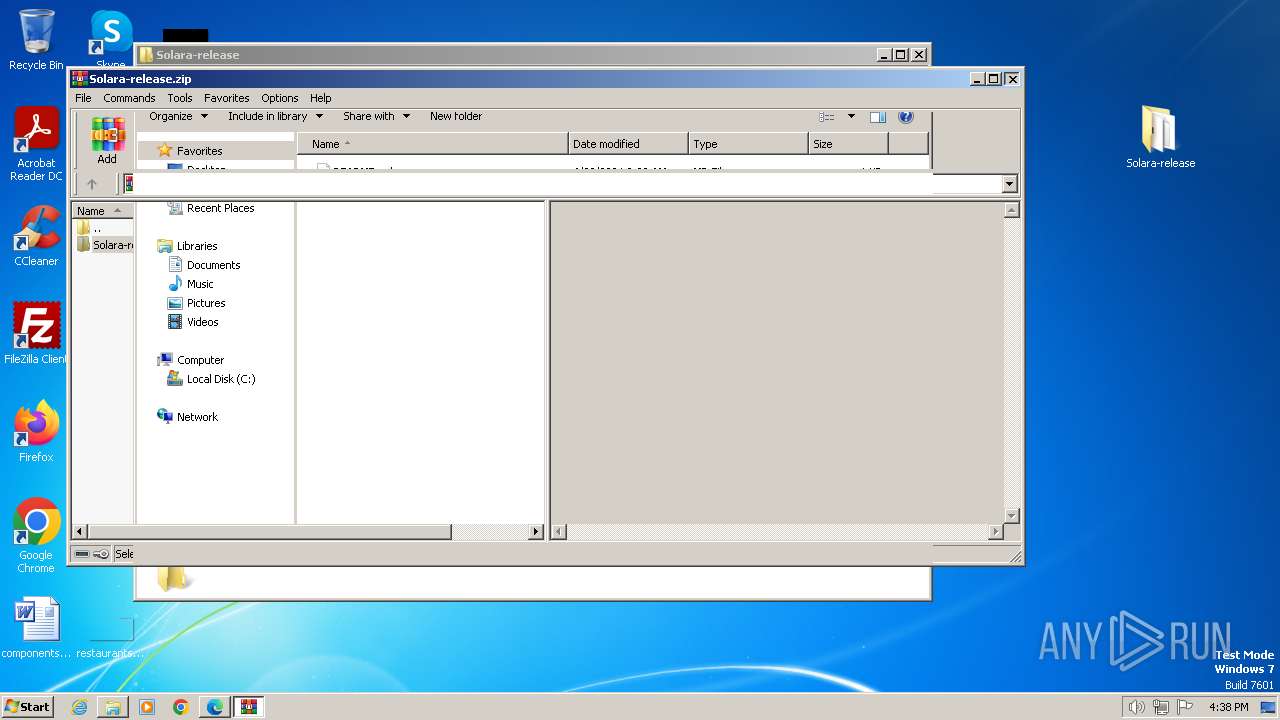Open the FileZilla Client shortcut
Screen dimensions: 1280x720
pos(36,333)
